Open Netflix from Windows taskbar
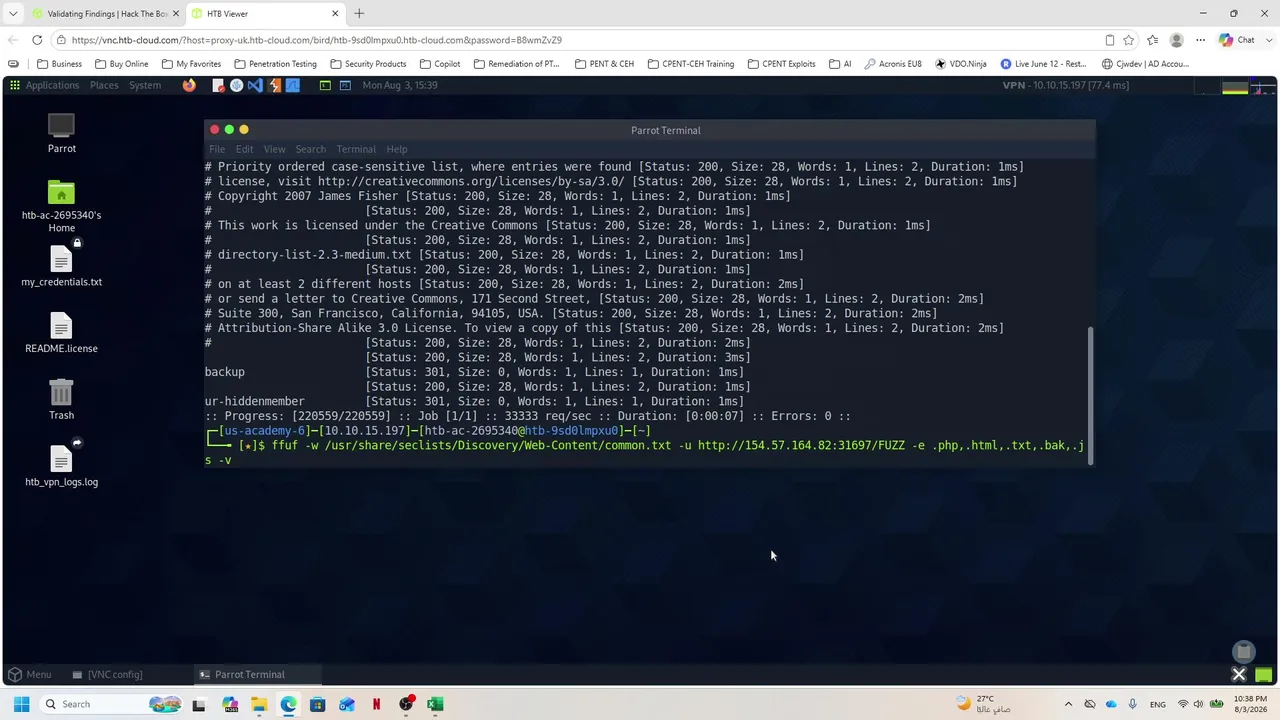The image size is (1280, 720). click(x=376, y=704)
